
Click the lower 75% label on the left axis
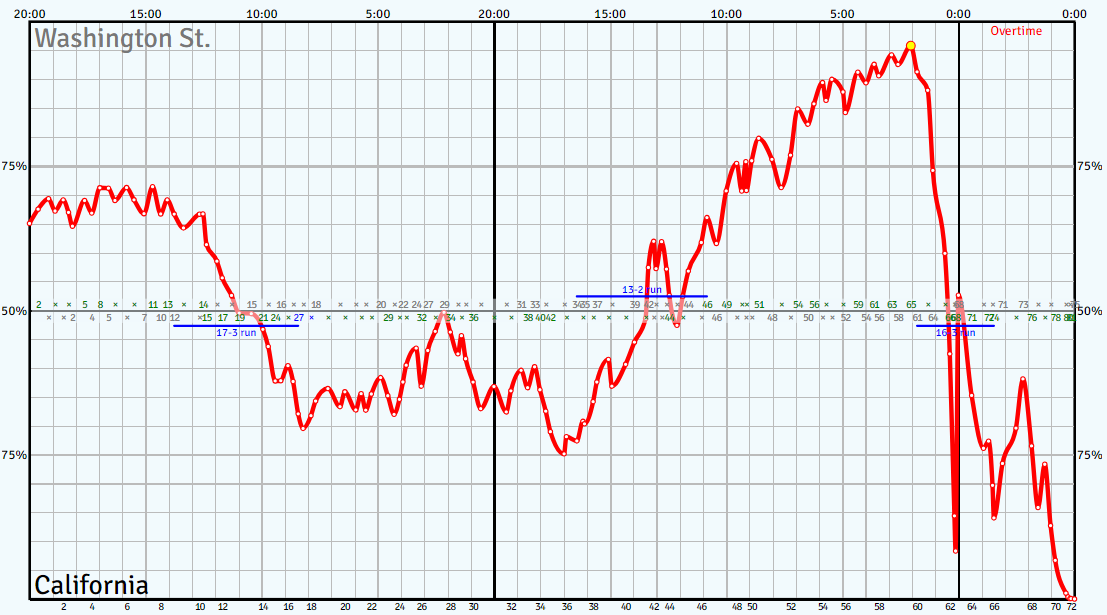coord(14,455)
